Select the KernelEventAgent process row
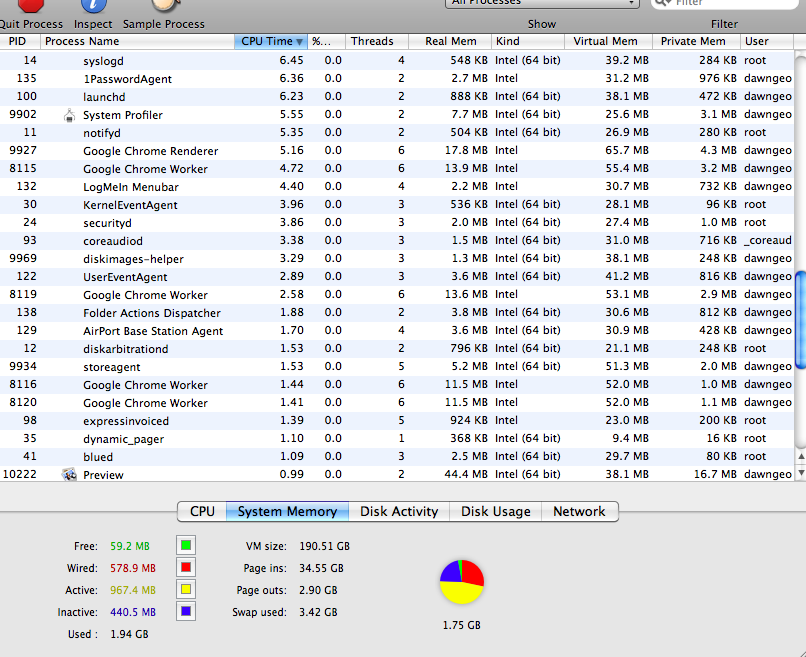Image resolution: width=806 pixels, height=657 pixels. click(397, 204)
